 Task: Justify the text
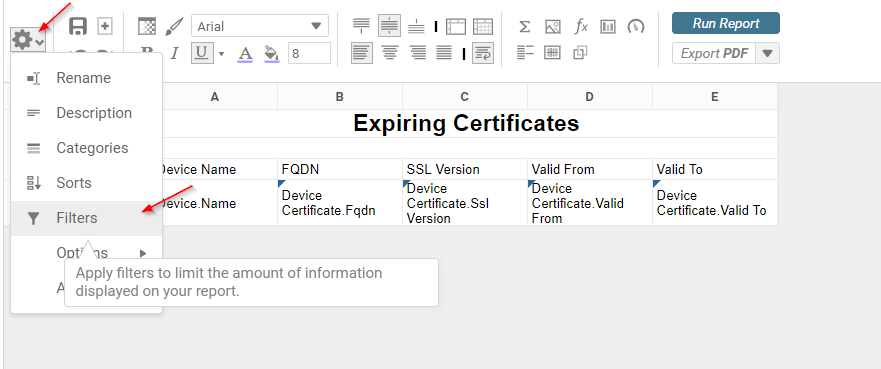(x=444, y=53)
